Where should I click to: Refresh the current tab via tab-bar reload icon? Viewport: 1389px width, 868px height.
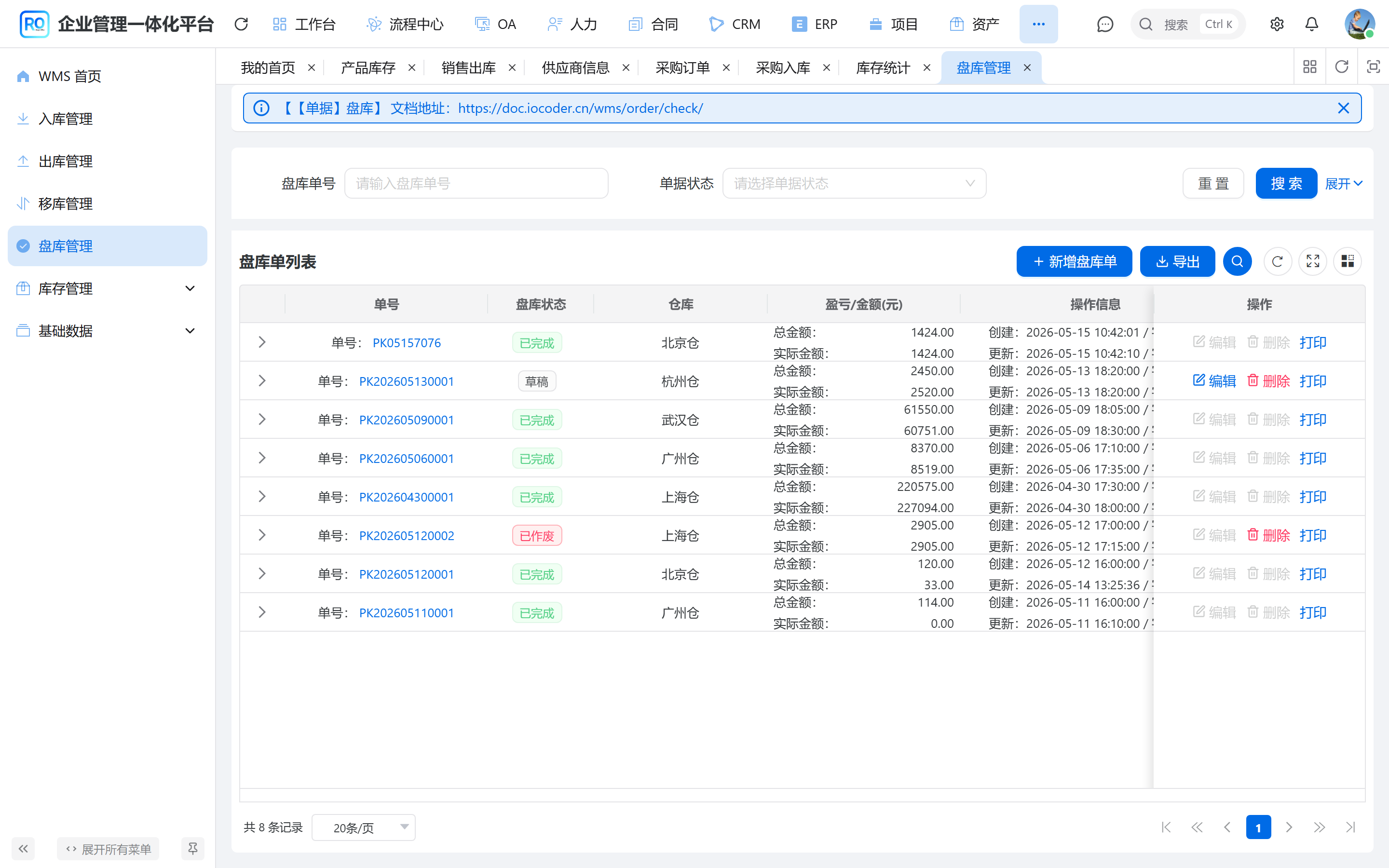click(1341, 67)
